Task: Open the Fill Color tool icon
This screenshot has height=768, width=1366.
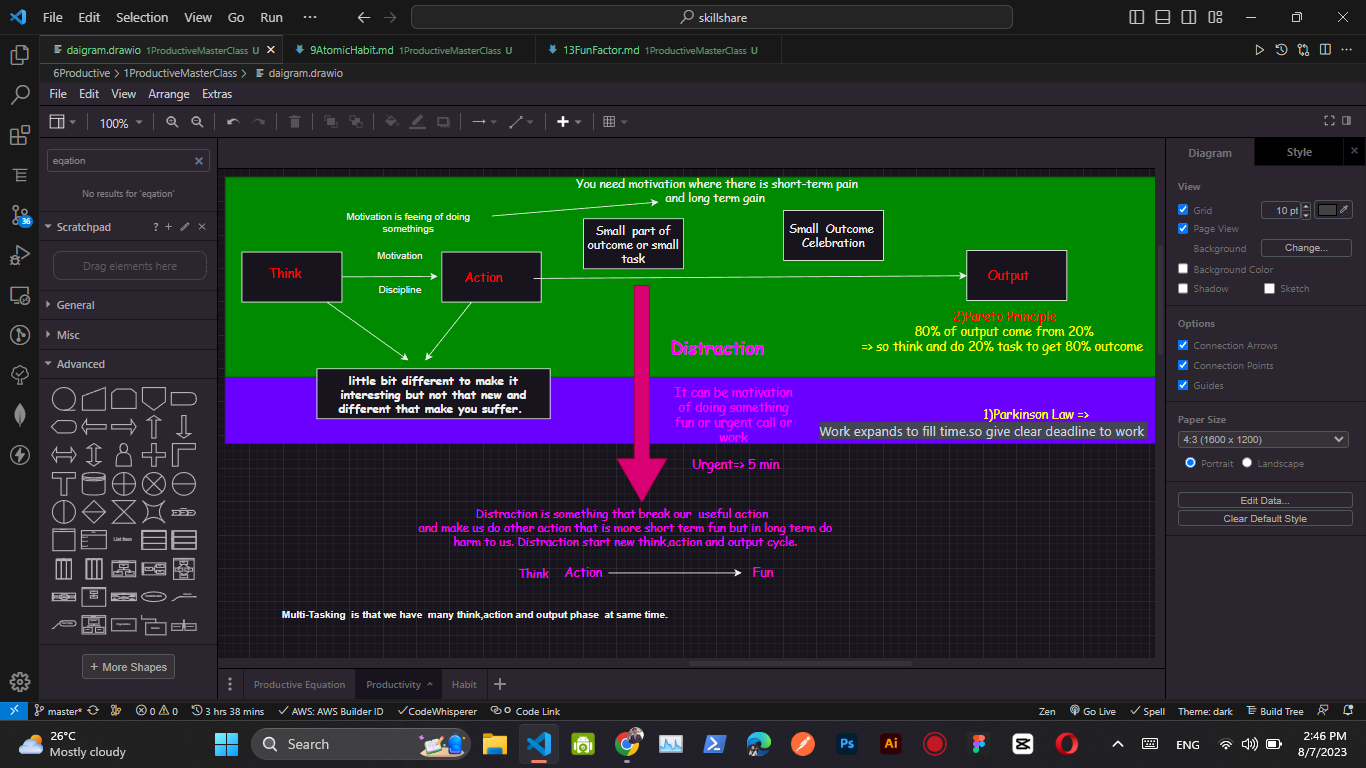Action: click(x=390, y=121)
